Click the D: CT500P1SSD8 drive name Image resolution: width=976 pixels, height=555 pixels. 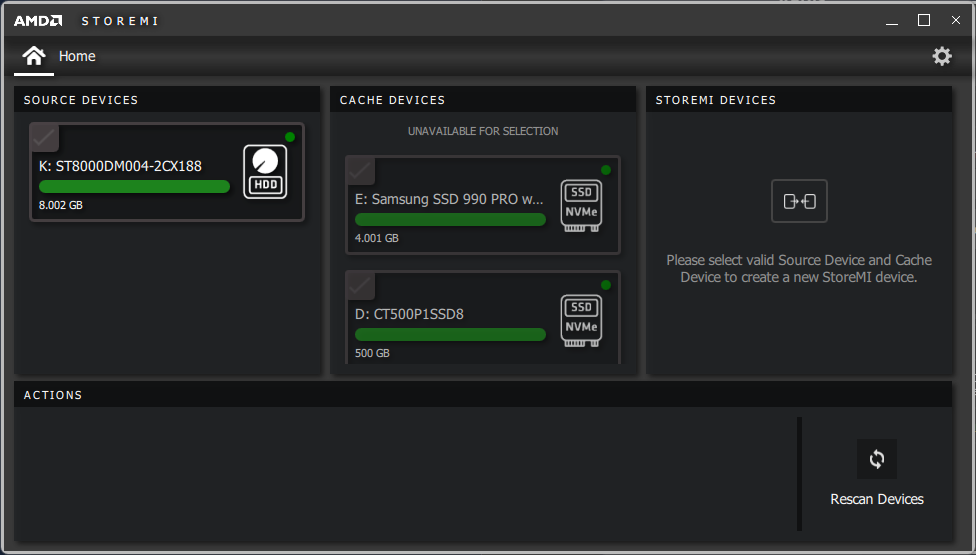(x=409, y=314)
